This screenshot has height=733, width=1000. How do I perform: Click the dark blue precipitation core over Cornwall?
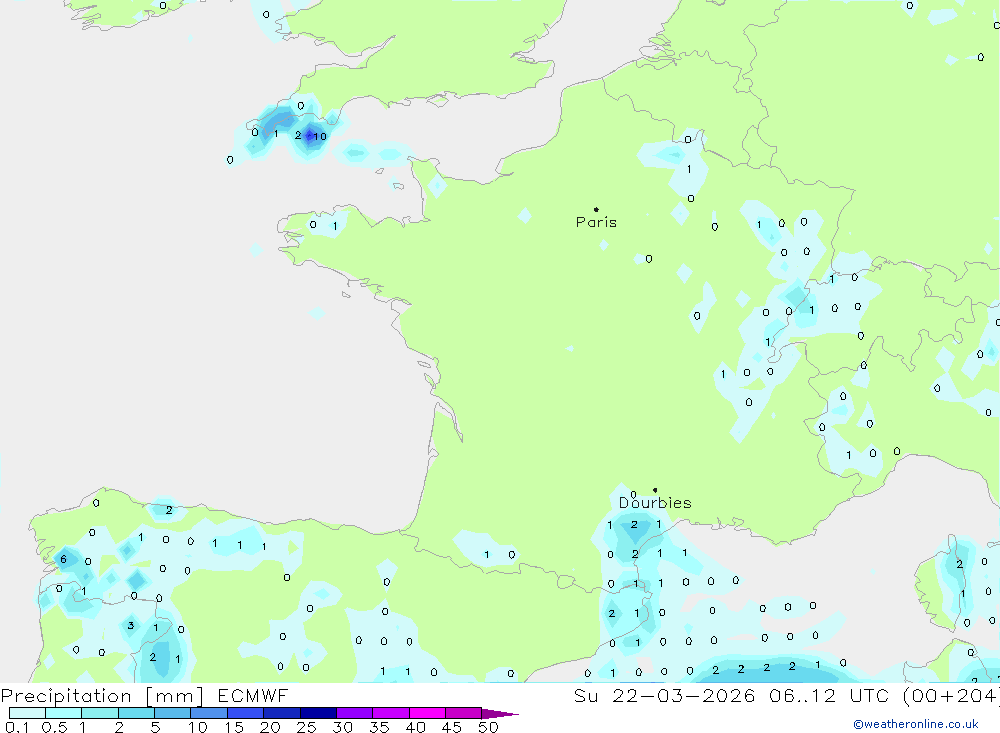(x=310, y=135)
